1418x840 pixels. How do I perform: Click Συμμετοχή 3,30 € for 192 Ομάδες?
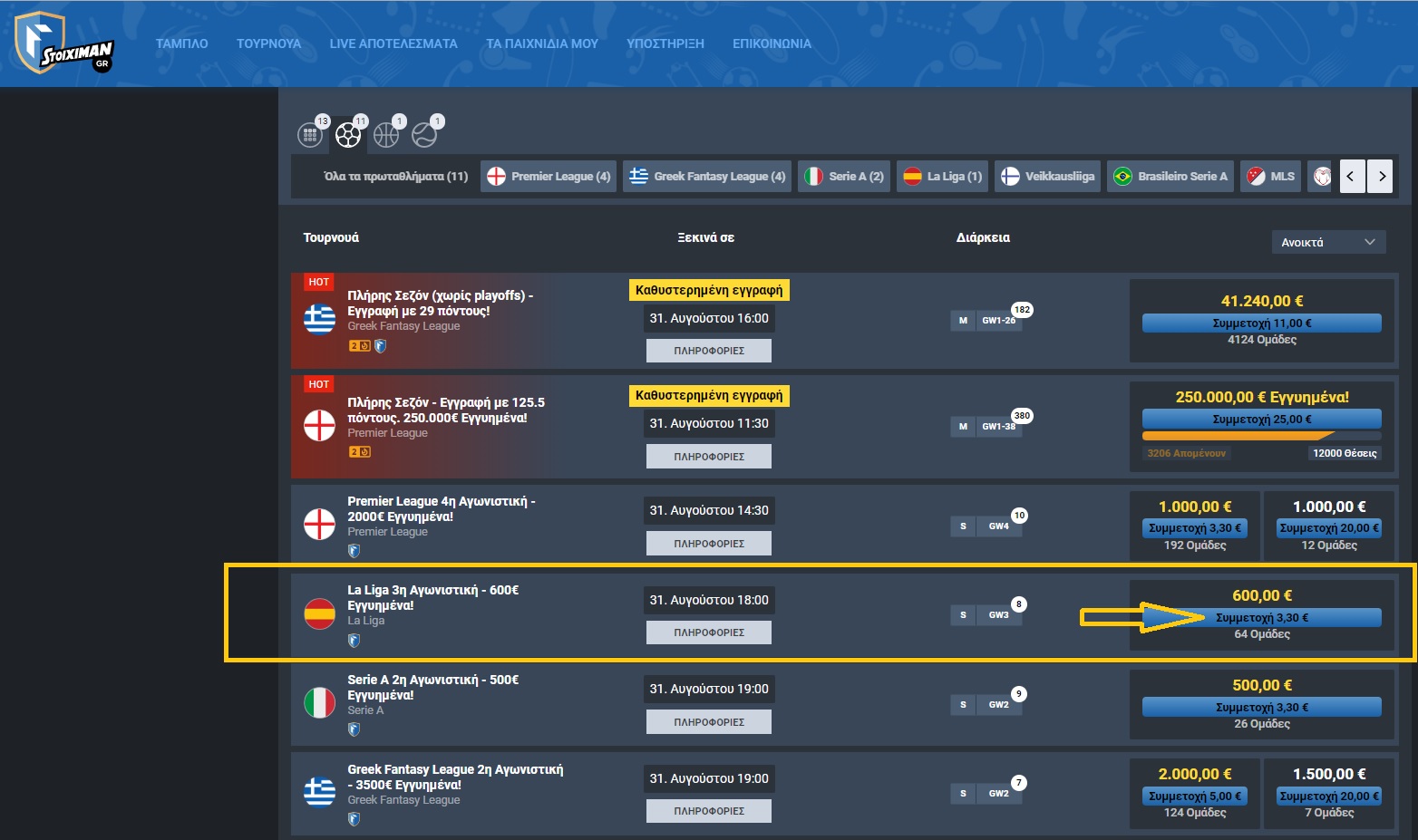(x=1195, y=527)
